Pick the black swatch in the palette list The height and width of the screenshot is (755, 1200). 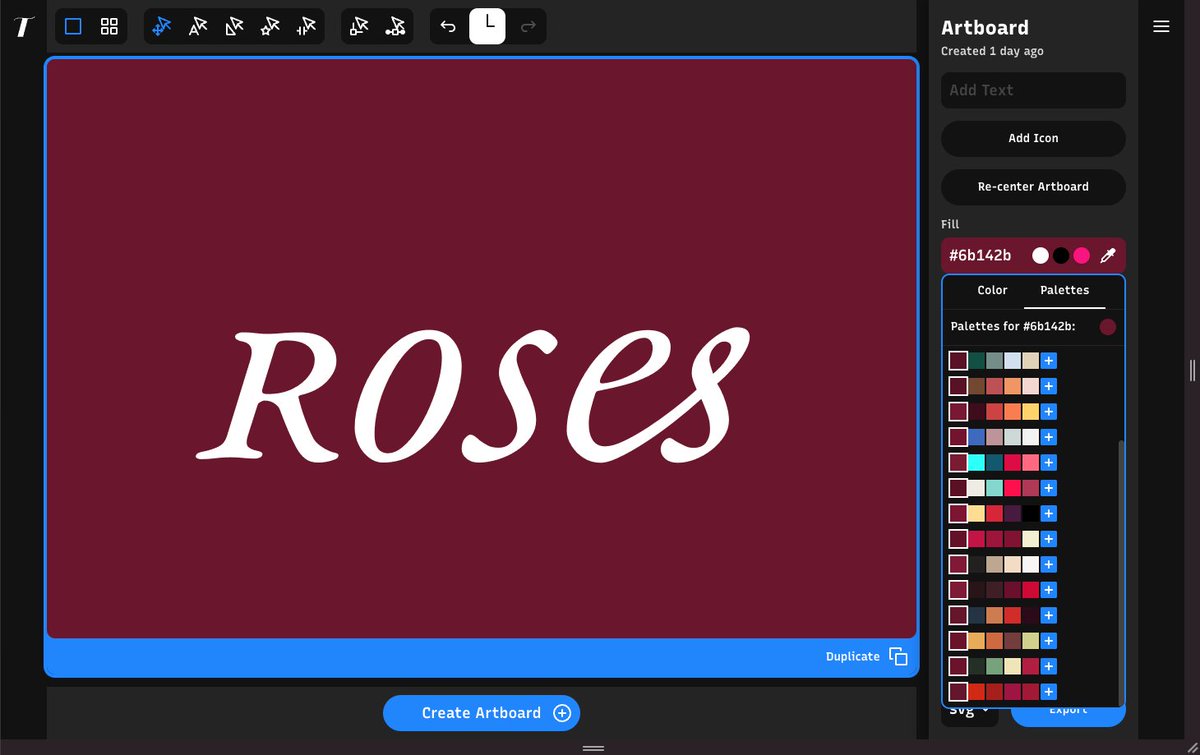pyautogui.click(x=1031, y=514)
